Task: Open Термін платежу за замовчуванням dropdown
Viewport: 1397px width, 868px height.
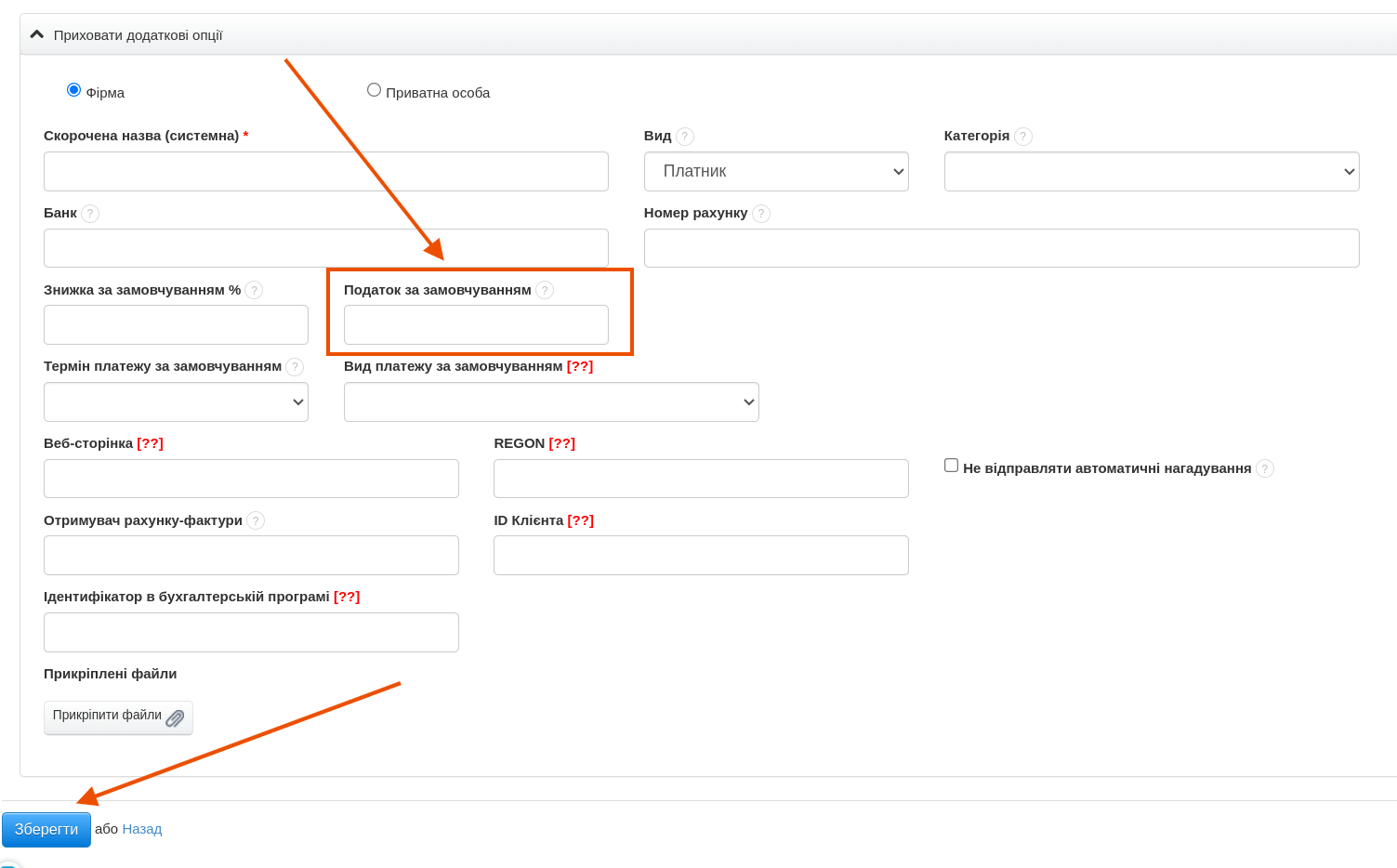Action: click(x=176, y=402)
